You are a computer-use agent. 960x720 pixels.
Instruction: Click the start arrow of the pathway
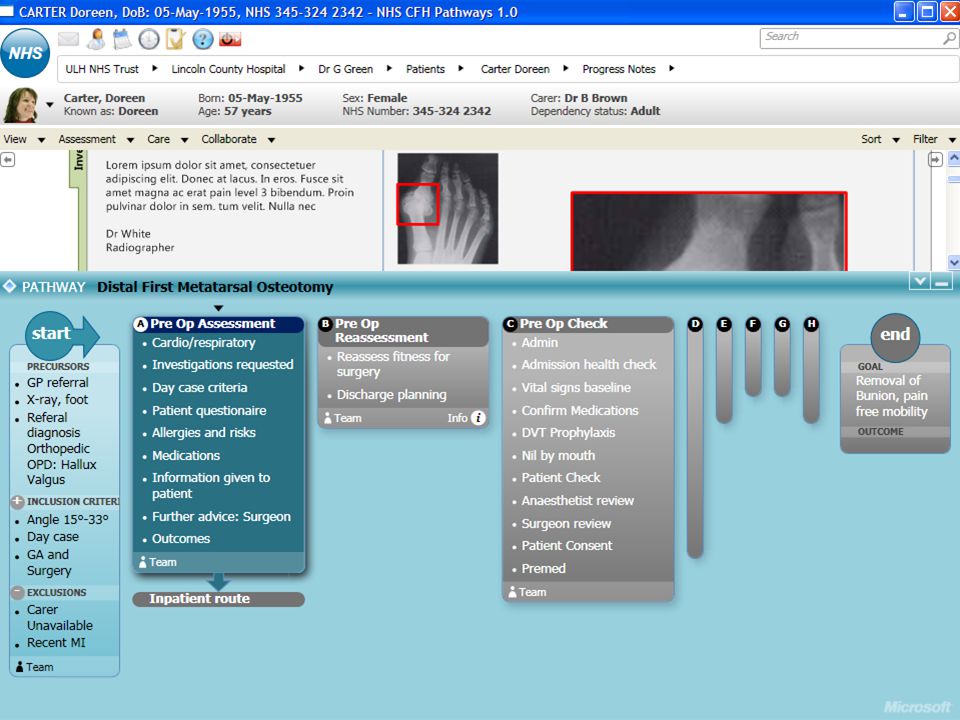62,335
